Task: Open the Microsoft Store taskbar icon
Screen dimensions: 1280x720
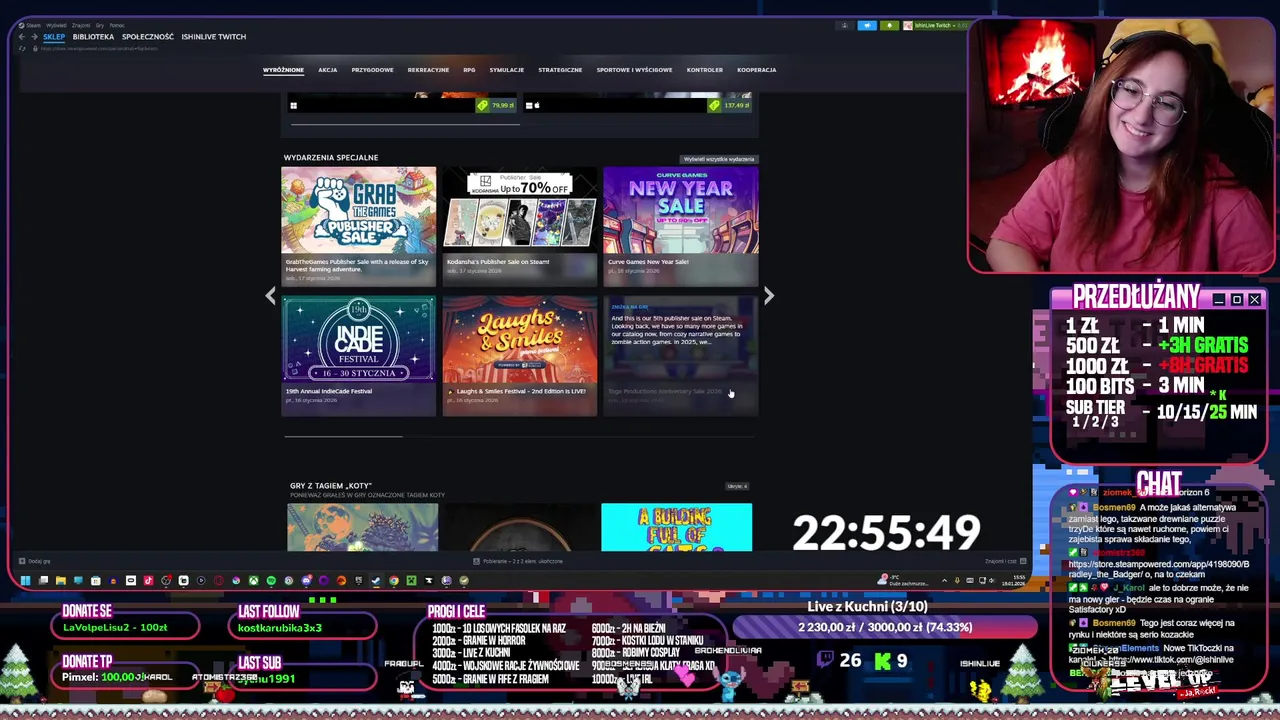Action: (x=95, y=580)
